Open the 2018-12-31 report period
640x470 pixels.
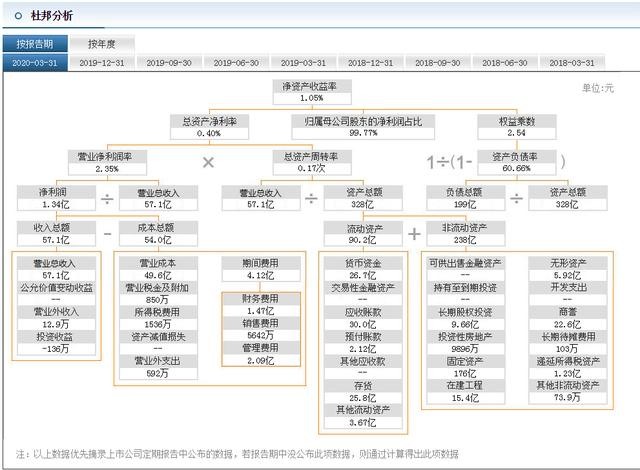click(370, 63)
